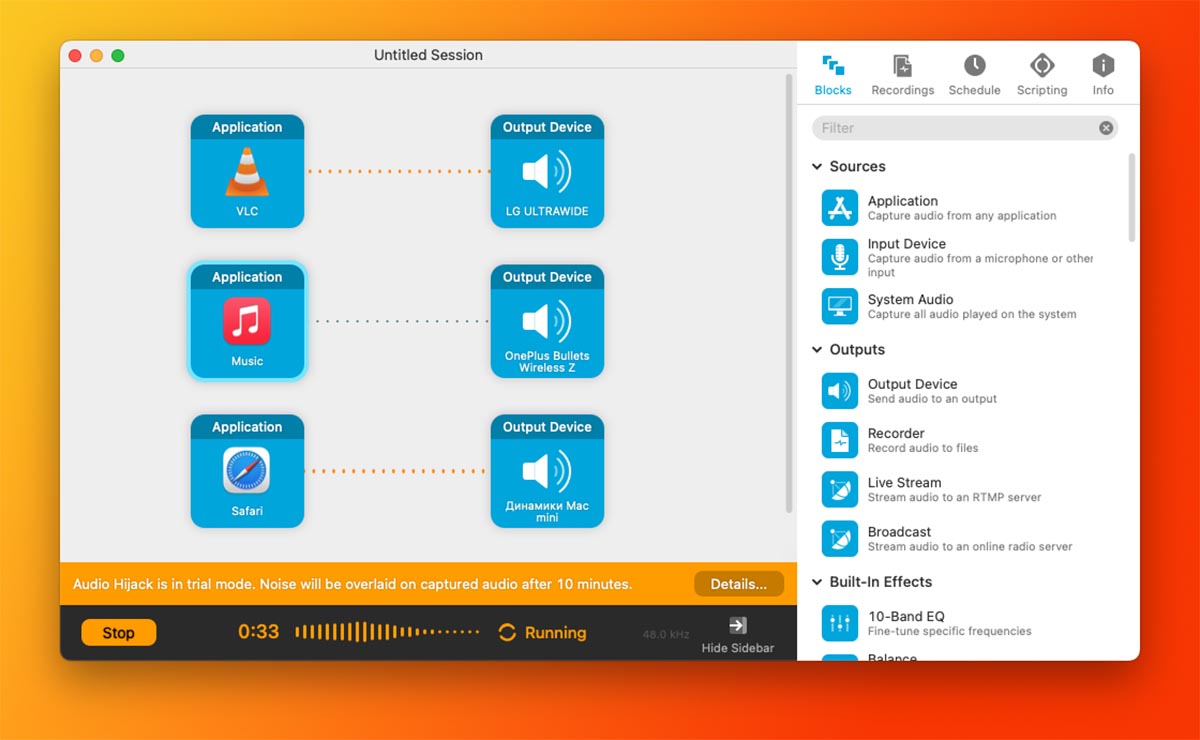
Task: Click the Safari block's Application header
Action: tap(247, 427)
